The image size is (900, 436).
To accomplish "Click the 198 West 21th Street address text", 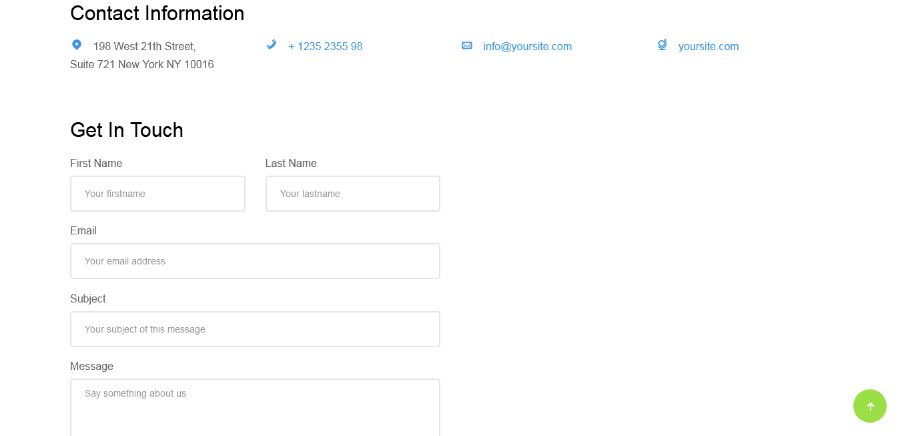I will click(x=144, y=46).
